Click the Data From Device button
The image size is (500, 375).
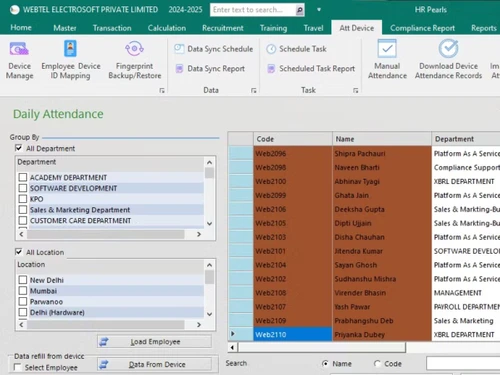pos(154,364)
